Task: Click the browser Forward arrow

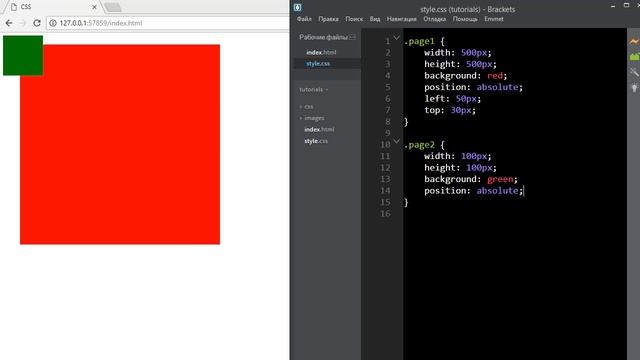Action: (23, 23)
